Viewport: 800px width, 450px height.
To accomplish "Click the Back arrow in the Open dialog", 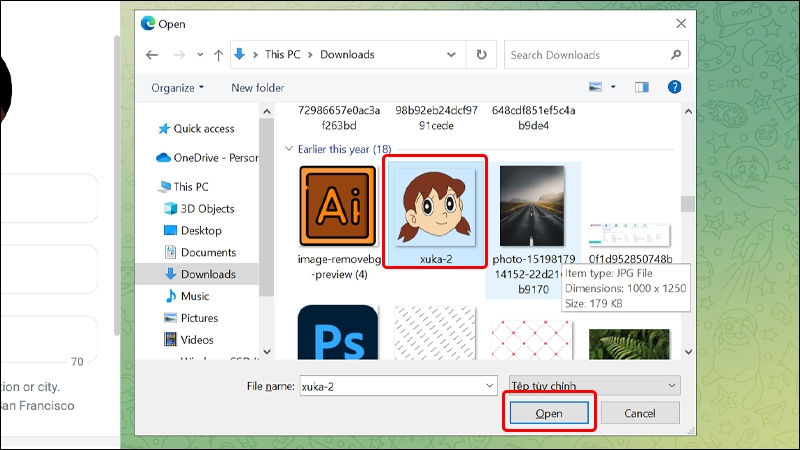I will coord(152,55).
